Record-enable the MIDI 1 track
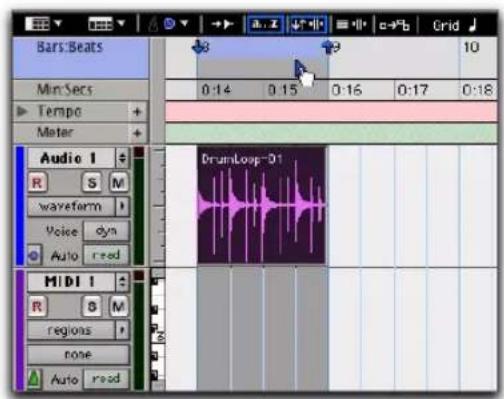 [x=37, y=306]
